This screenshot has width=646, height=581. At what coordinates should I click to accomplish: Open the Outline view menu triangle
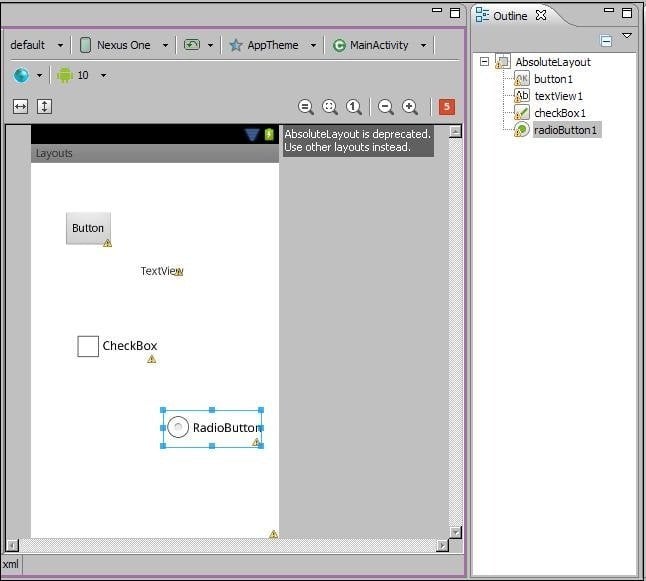(x=627, y=36)
